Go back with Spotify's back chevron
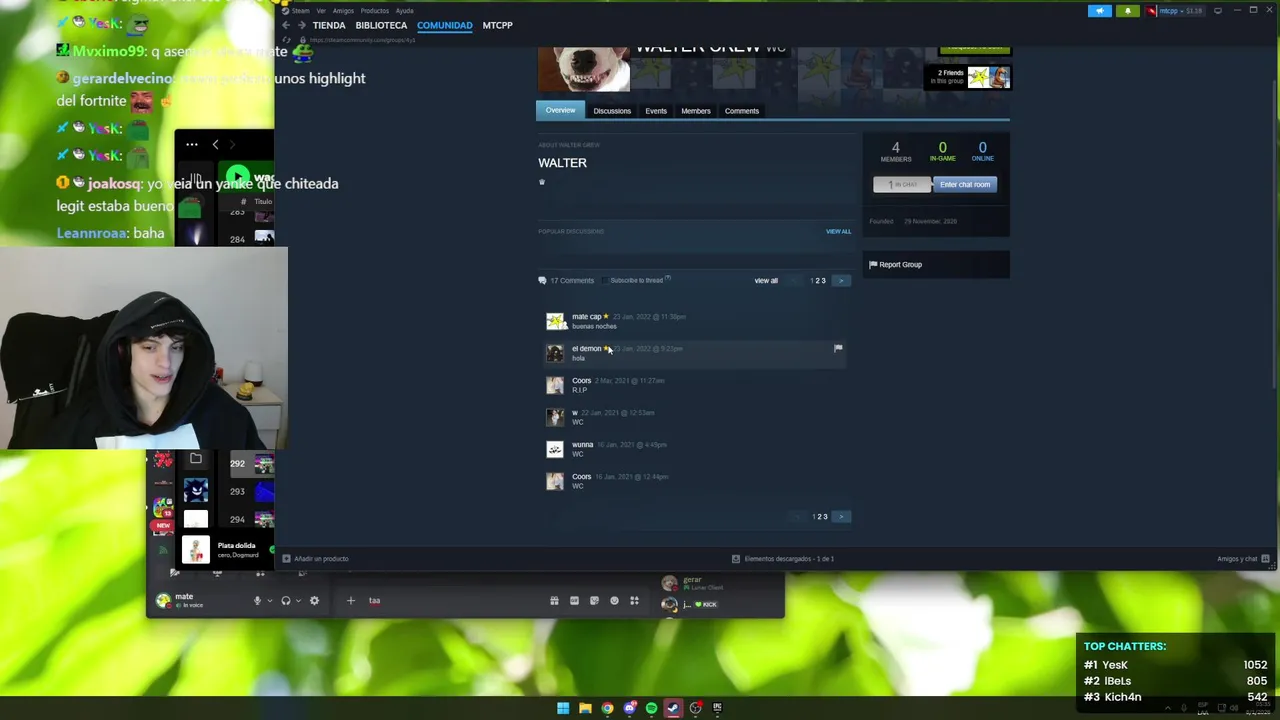The image size is (1280, 720). click(215, 144)
